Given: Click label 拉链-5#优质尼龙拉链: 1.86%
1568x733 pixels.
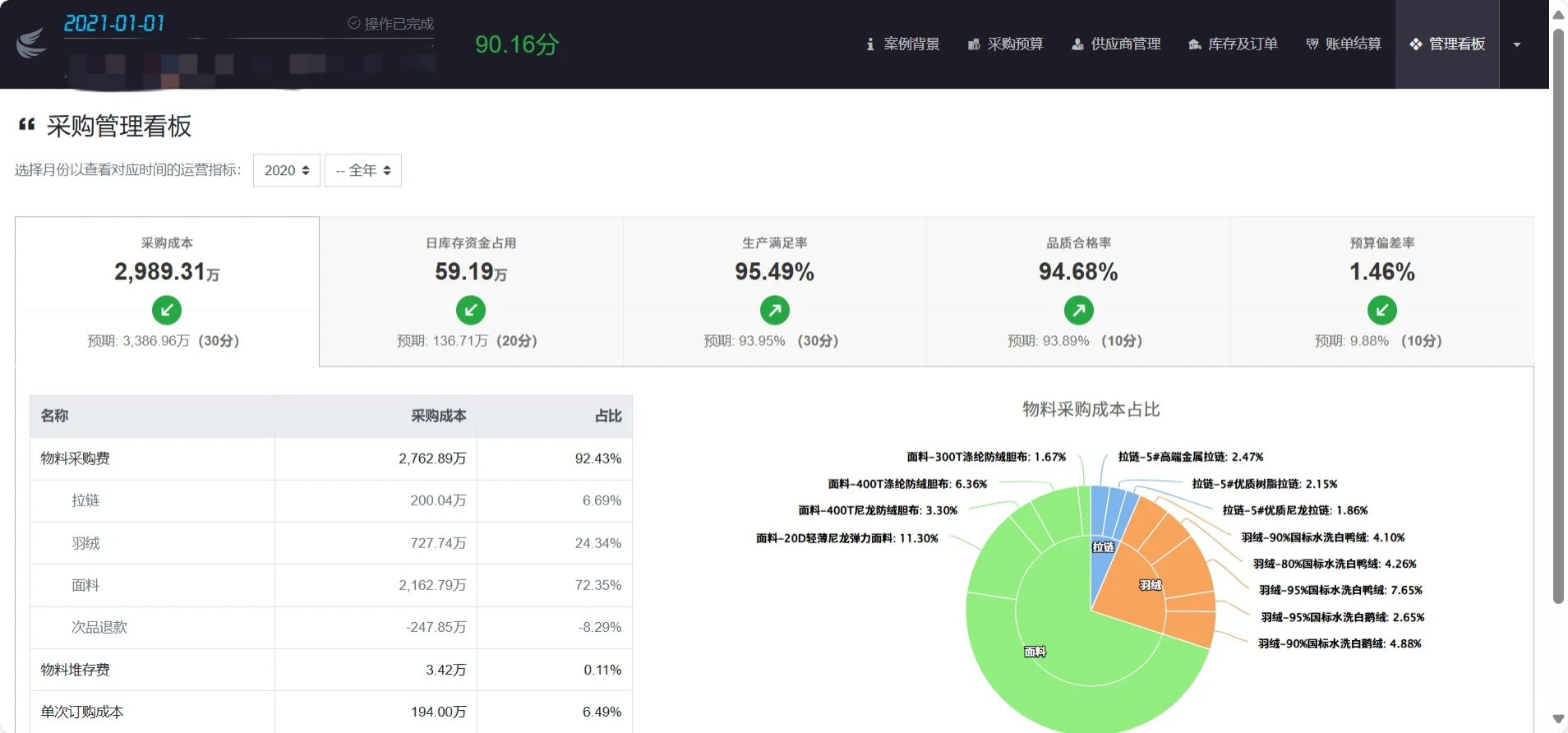Looking at the screenshot, I should click(x=1295, y=510).
